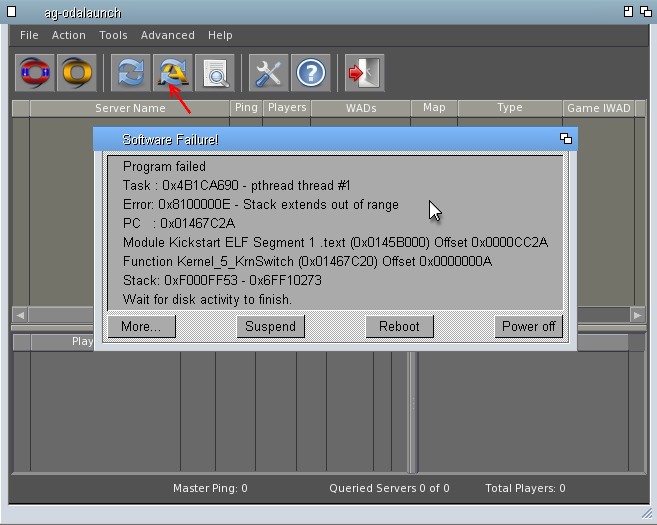Click the get master list icon
The image size is (657, 525).
pos(173,73)
